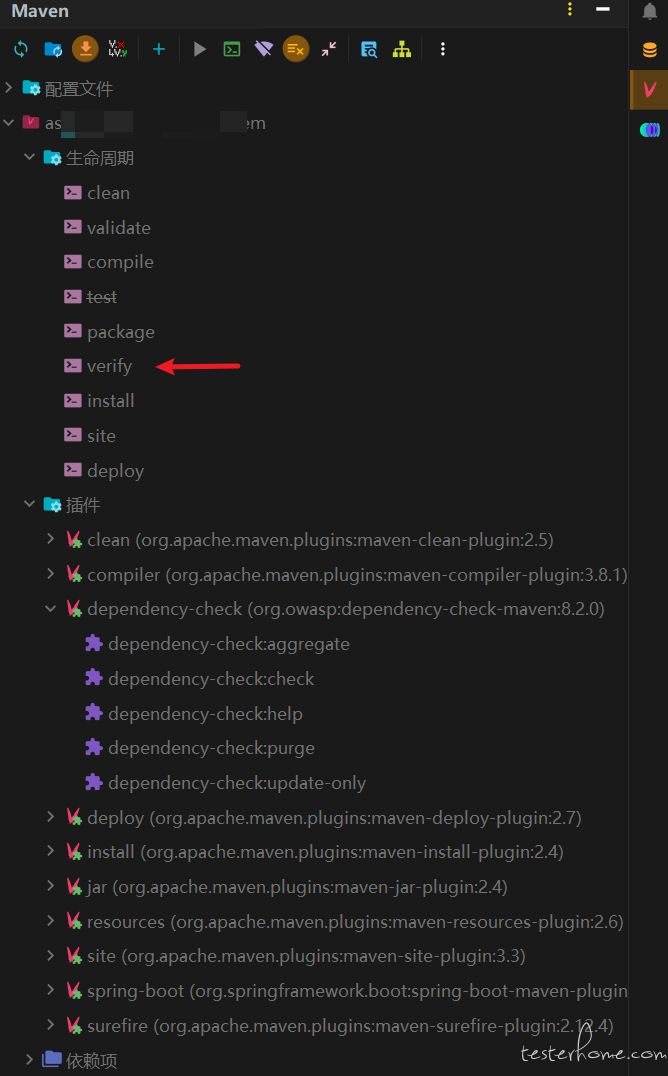Click the compiler plugin icon
This screenshot has height=1076, width=668.
click(74, 574)
